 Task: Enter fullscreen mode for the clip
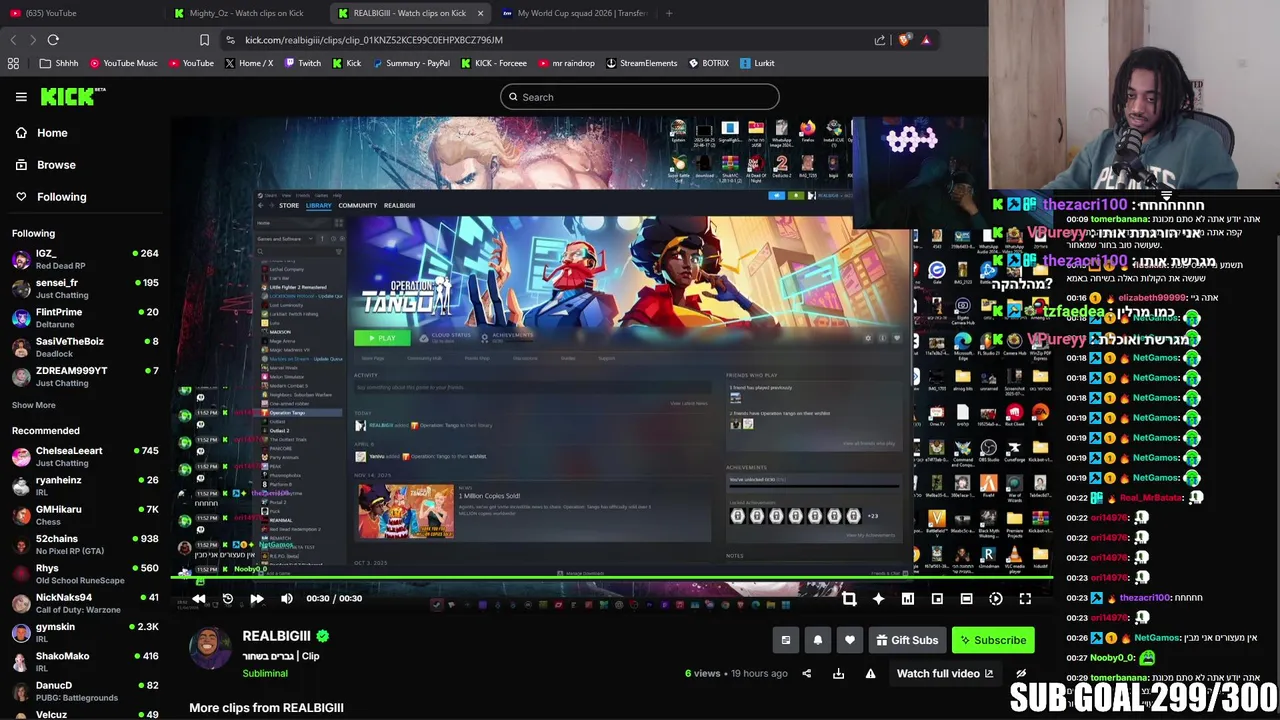(x=1025, y=599)
